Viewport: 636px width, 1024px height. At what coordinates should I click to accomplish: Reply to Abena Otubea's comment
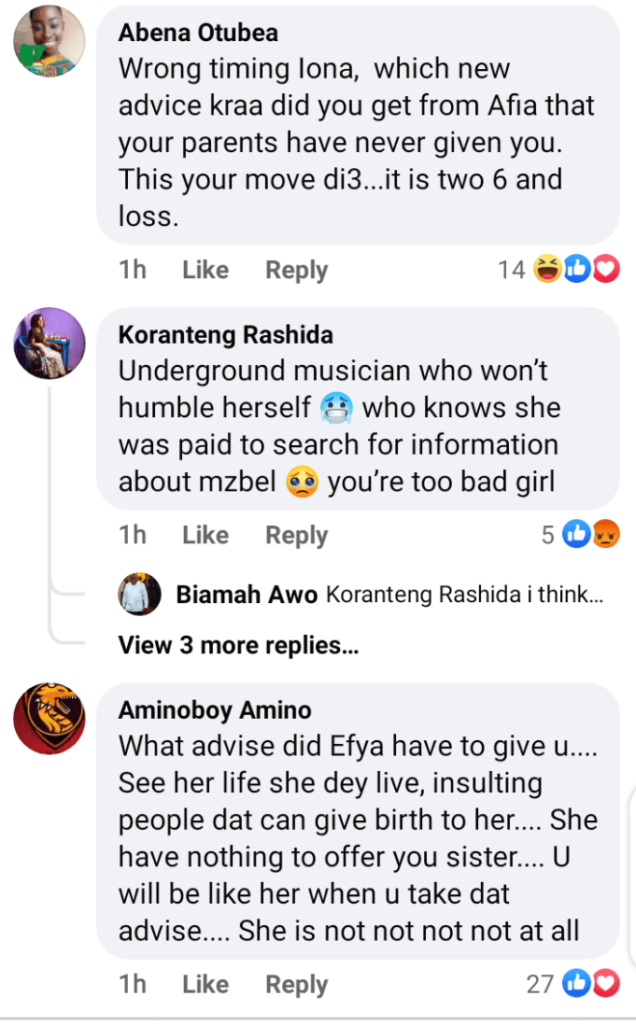(x=296, y=270)
